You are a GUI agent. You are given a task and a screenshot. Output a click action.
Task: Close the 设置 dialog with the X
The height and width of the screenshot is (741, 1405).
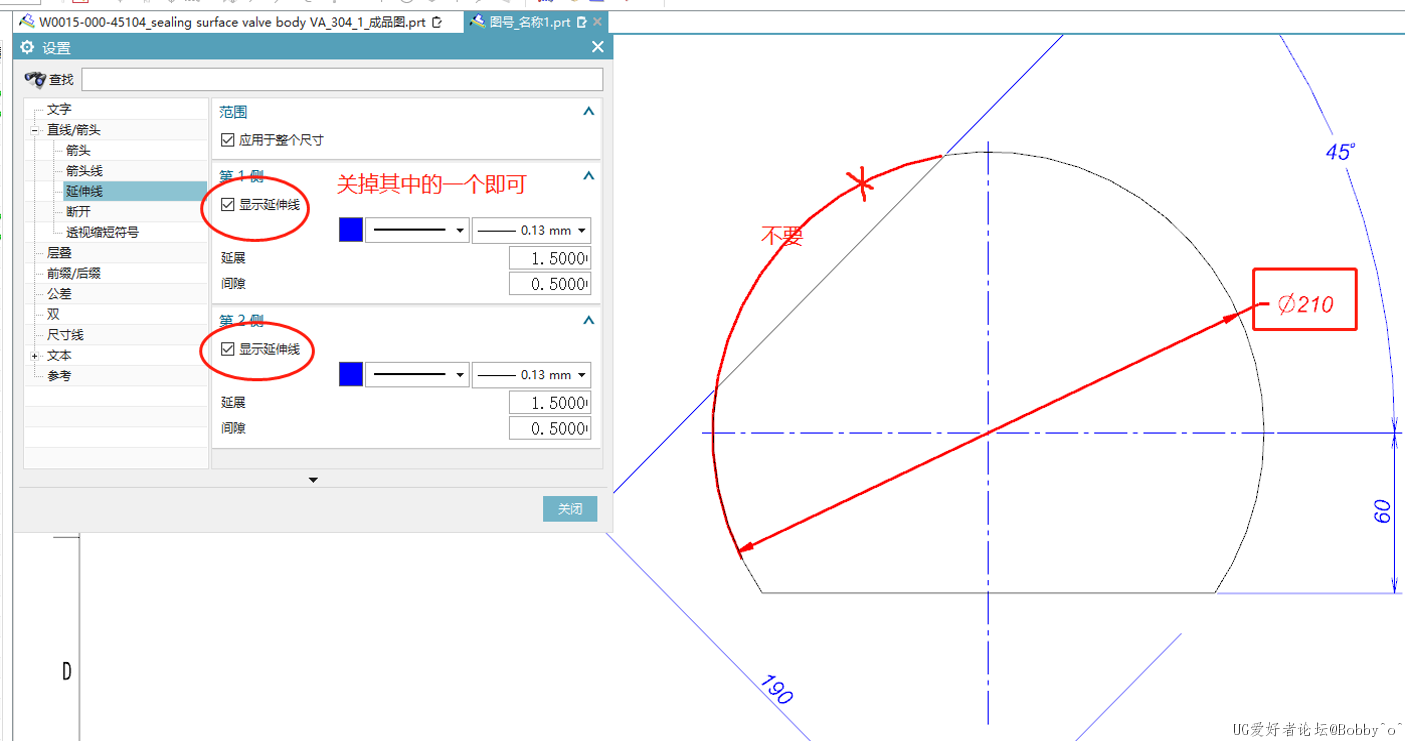pos(598,47)
